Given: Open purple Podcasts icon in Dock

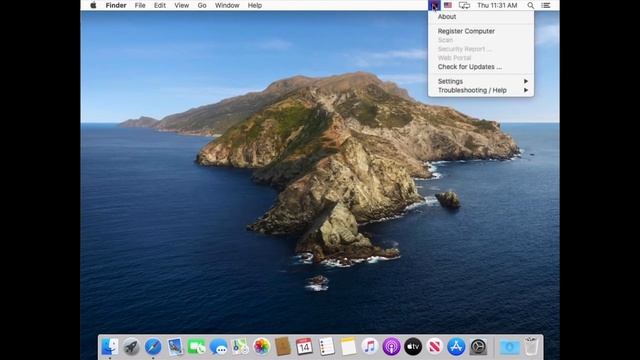Looking at the screenshot, I should coord(391,347).
